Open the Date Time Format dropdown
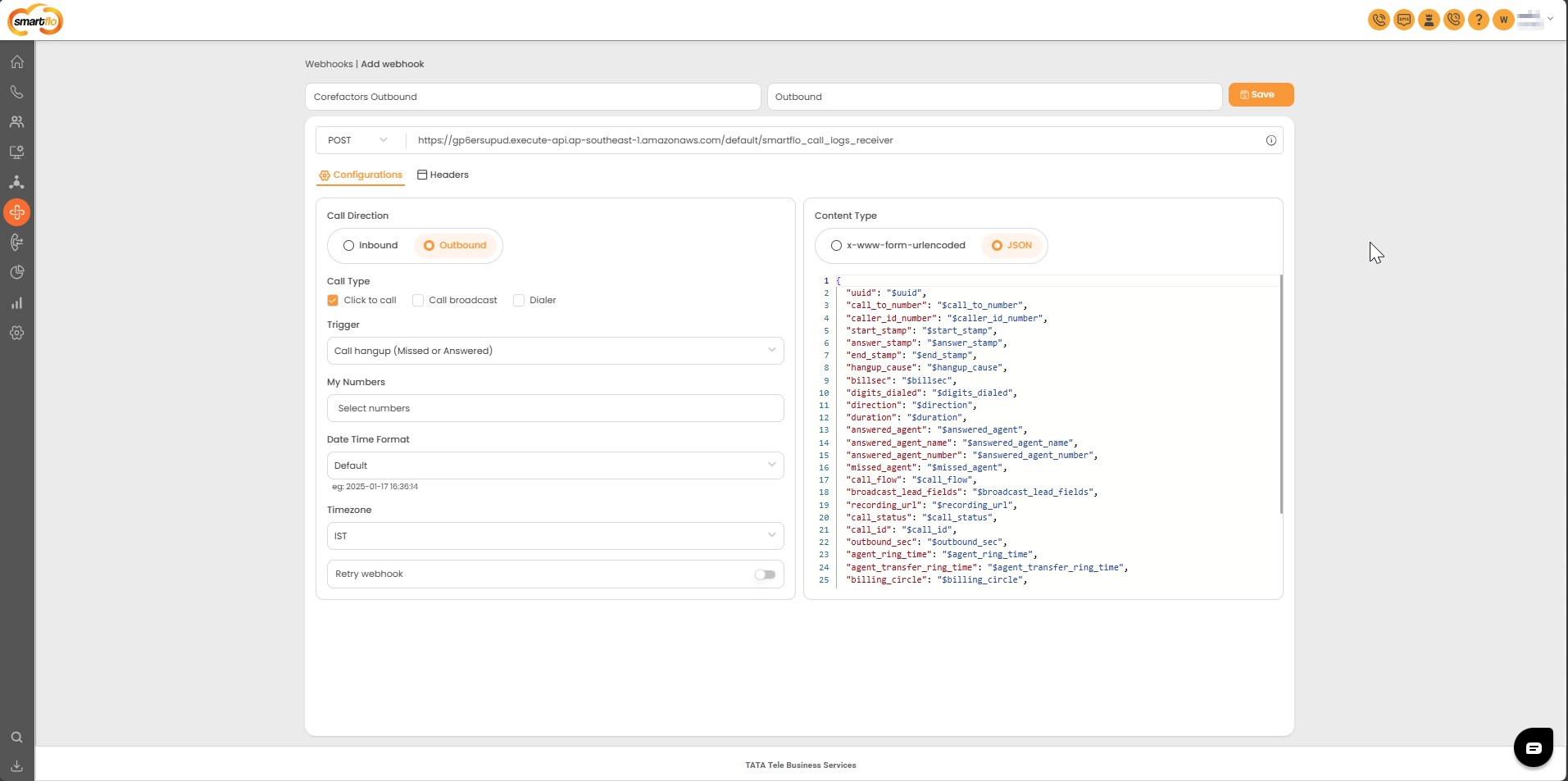 556,465
